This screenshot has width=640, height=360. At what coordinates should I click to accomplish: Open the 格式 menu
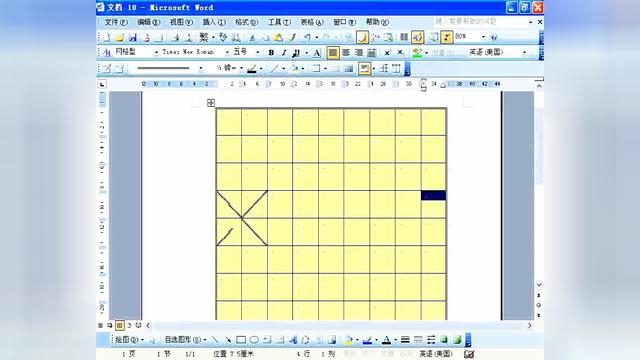(x=247, y=22)
